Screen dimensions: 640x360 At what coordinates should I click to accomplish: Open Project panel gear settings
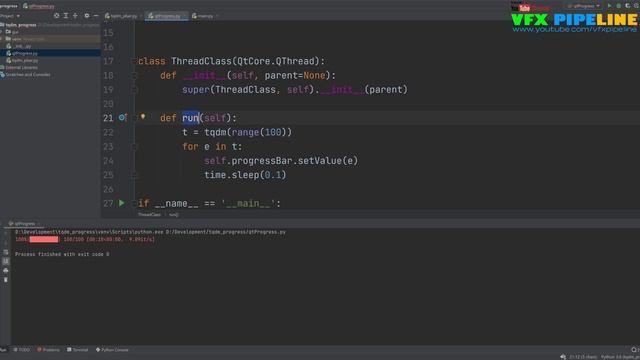point(87,16)
